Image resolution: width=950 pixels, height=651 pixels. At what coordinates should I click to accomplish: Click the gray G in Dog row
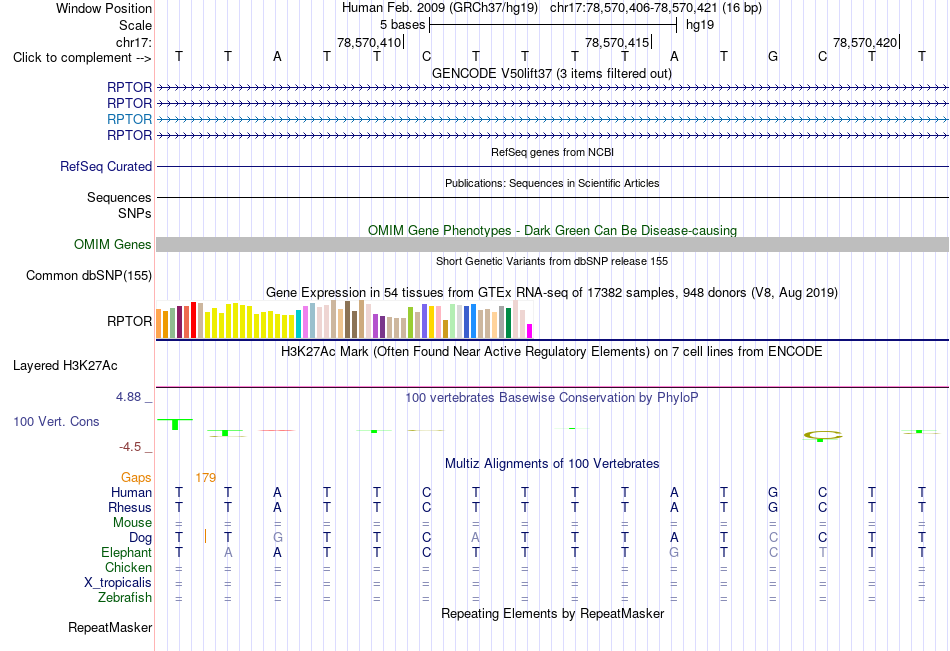click(277, 537)
